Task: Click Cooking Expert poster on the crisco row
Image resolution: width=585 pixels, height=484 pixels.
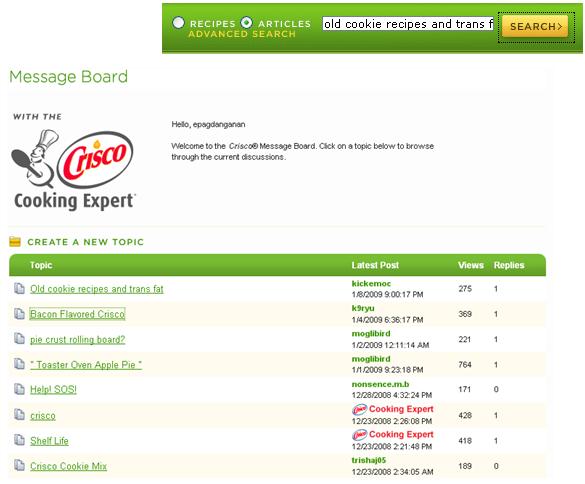Action: coord(401,409)
